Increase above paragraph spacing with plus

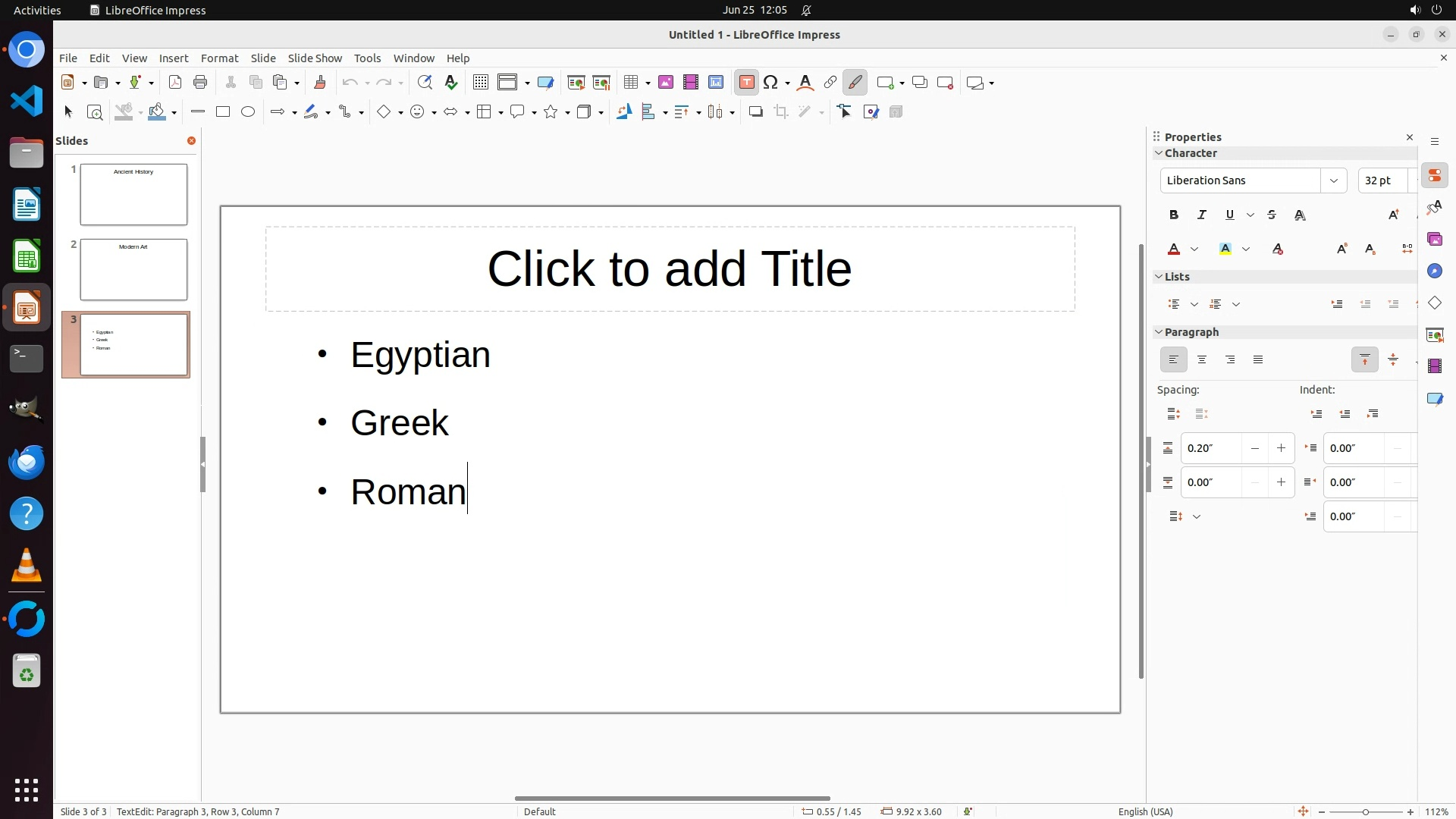tap(1281, 448)
